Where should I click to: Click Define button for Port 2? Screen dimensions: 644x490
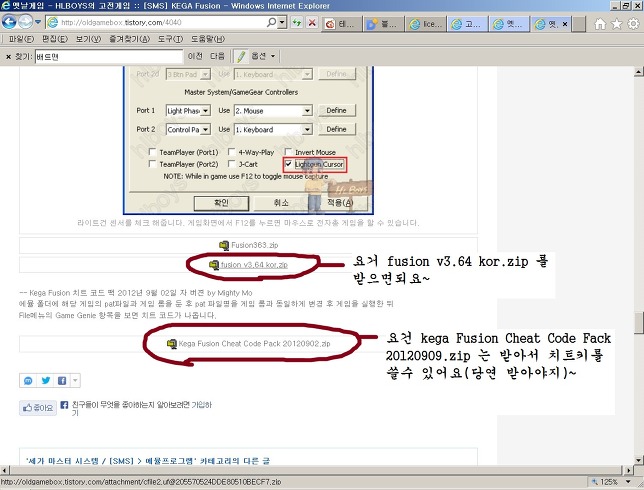coord(336,129)
